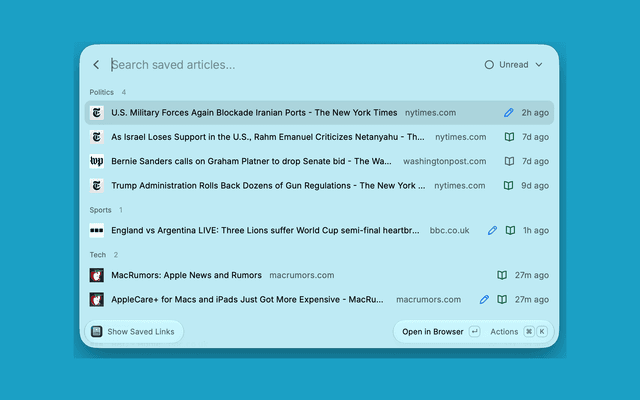The height and width of the screenshot is (400, 640).
Task: Click the K key icon beside Actions
Action: [542, 331]
